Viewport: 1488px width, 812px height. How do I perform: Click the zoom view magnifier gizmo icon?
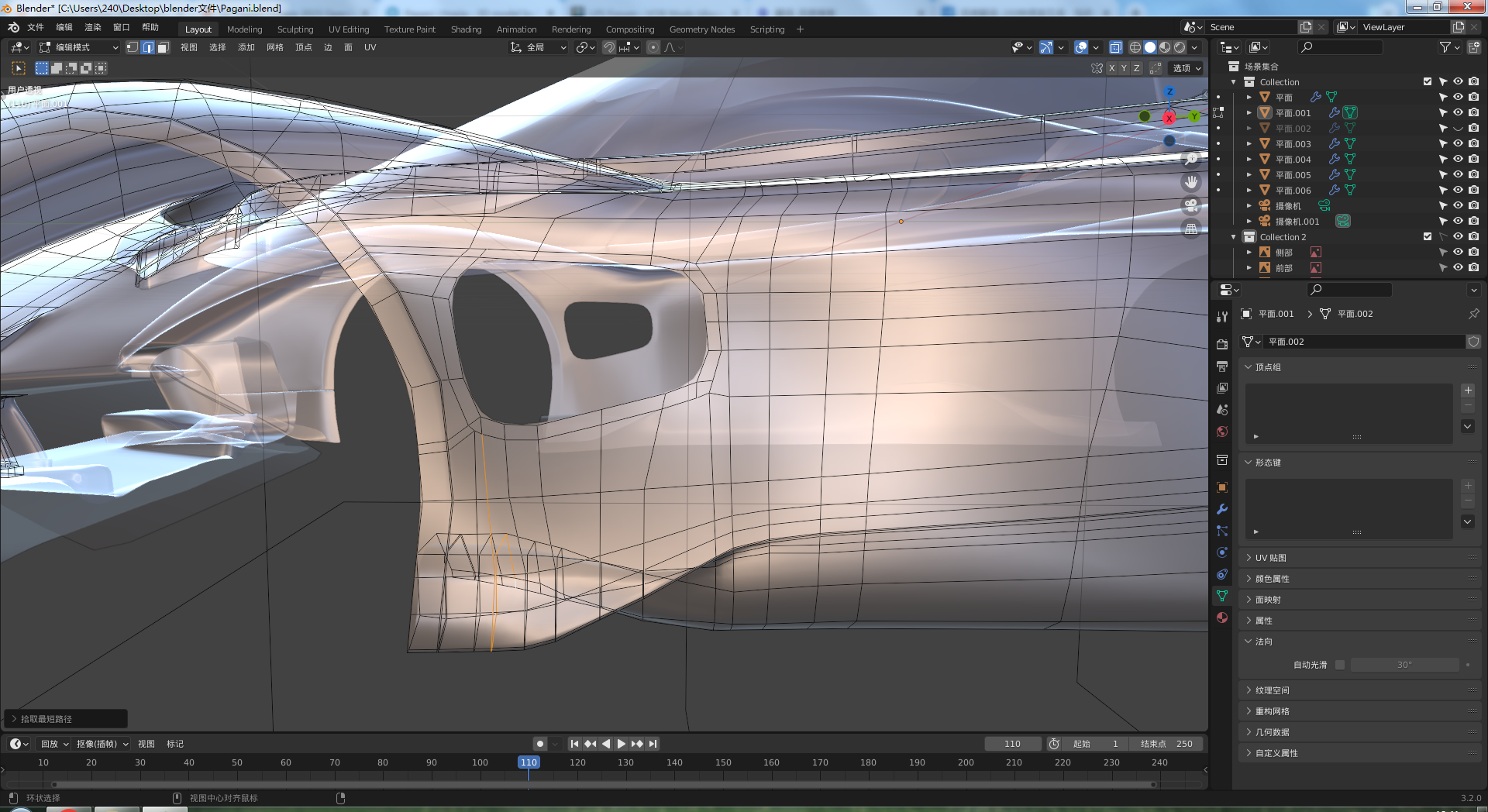pos(1191,160)
